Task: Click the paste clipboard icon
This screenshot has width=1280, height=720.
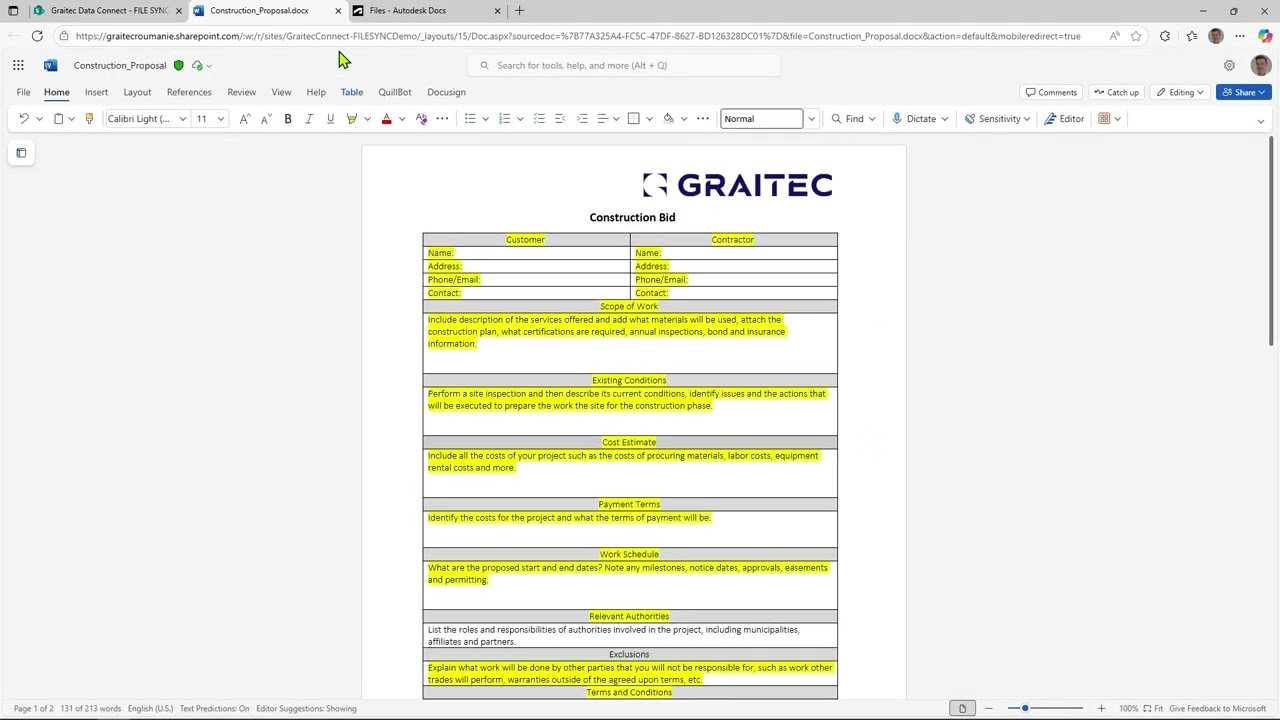Action: pyautogui.click(x=58, y=119)
